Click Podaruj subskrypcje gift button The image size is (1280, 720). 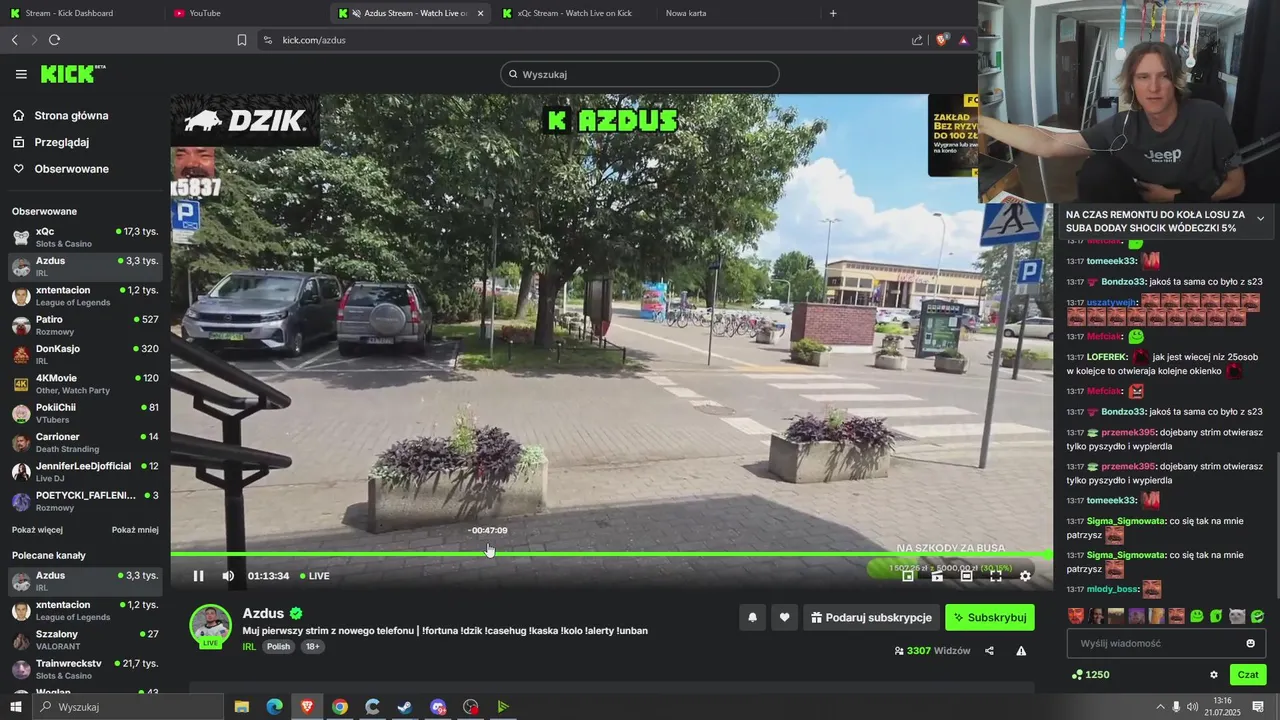click(x=872, y=618)
